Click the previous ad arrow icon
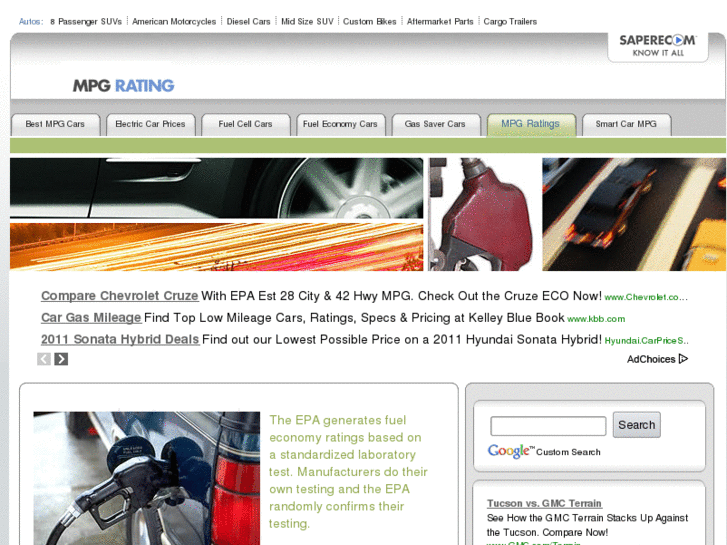Viewport: 727px width, 545px height. [x=44, y=359]
